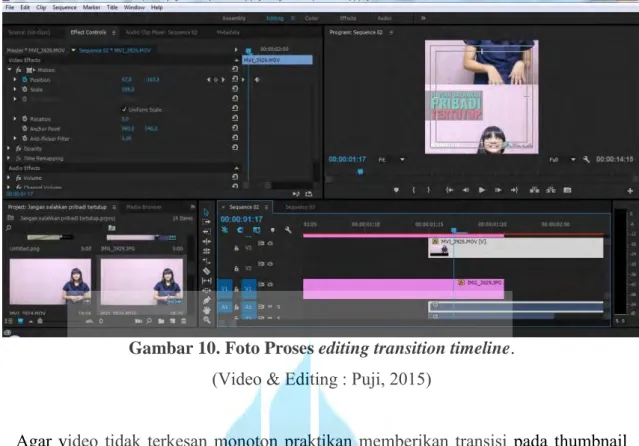Toggle V1 source patching button

(x=225, y=288)
